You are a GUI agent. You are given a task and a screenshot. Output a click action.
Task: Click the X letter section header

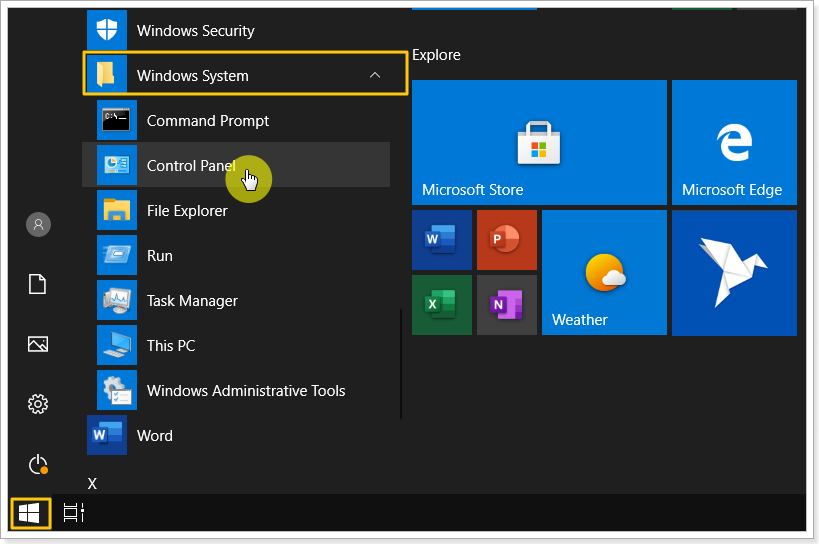(92, 484)
